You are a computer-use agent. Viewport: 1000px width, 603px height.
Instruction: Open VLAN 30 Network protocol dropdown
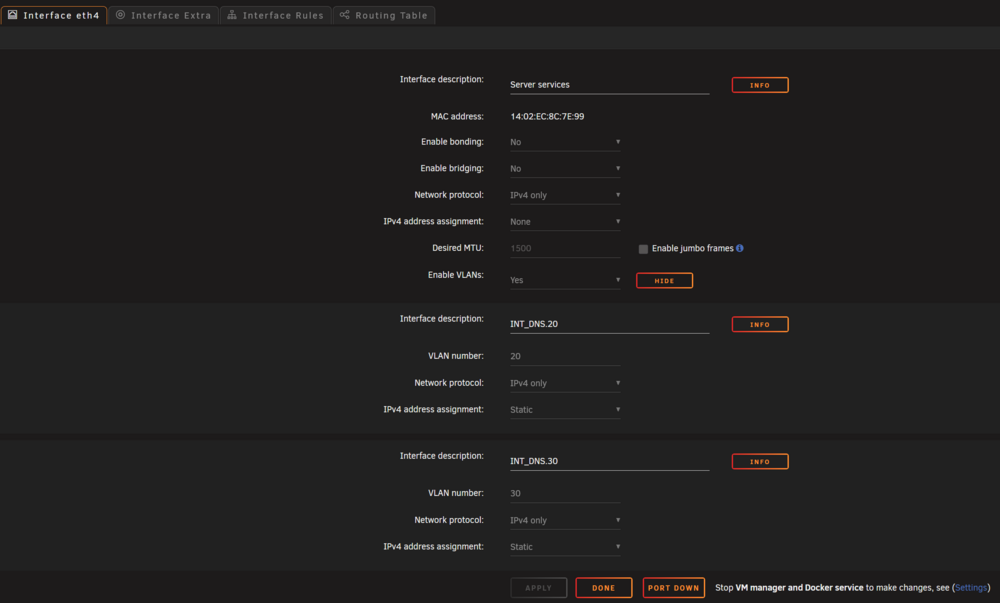coord(565,521)
